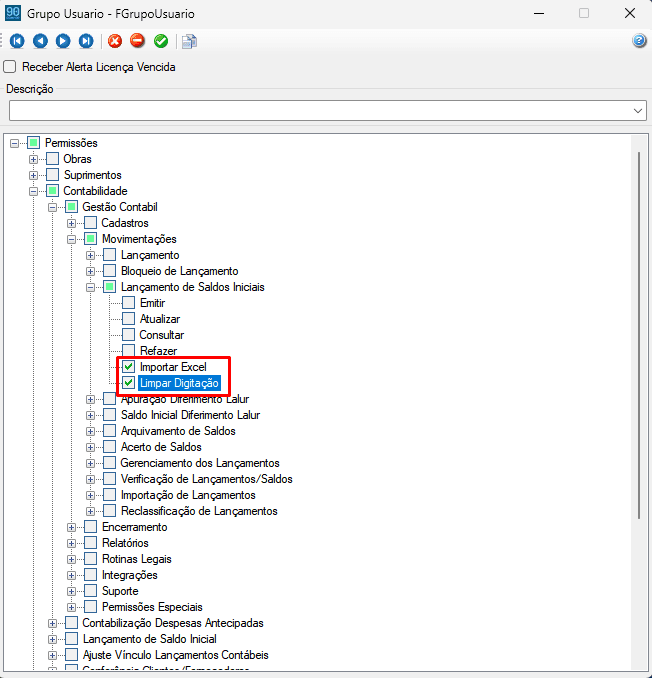Image resolution: width=652 pixels, height=678 pixels.
Task: Expand the Integrações node
Action: click(71, 575)
